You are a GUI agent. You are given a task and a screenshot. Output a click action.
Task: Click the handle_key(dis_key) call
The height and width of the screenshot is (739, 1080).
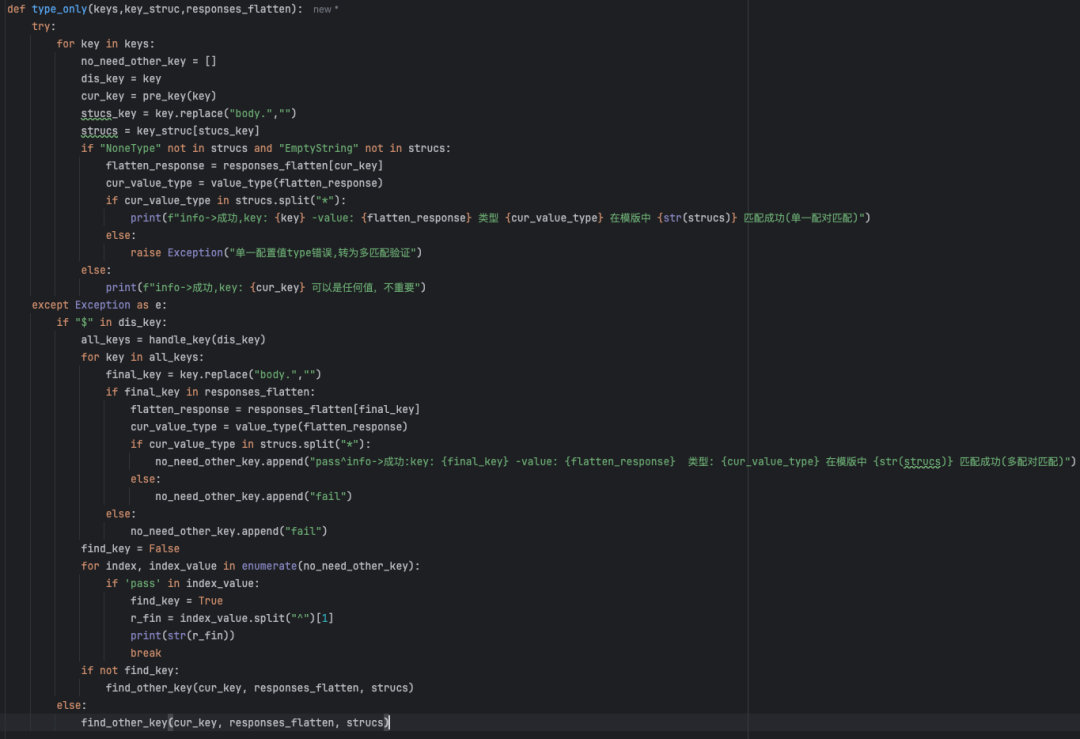(207, 340)
